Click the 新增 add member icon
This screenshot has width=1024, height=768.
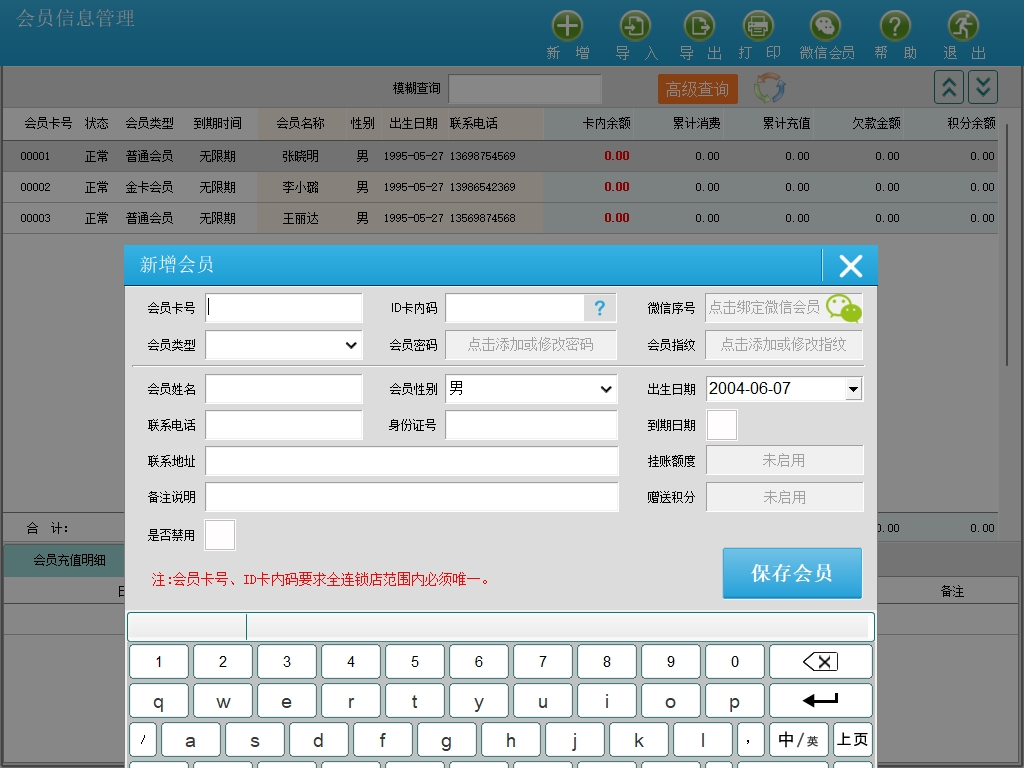point(567,26)
